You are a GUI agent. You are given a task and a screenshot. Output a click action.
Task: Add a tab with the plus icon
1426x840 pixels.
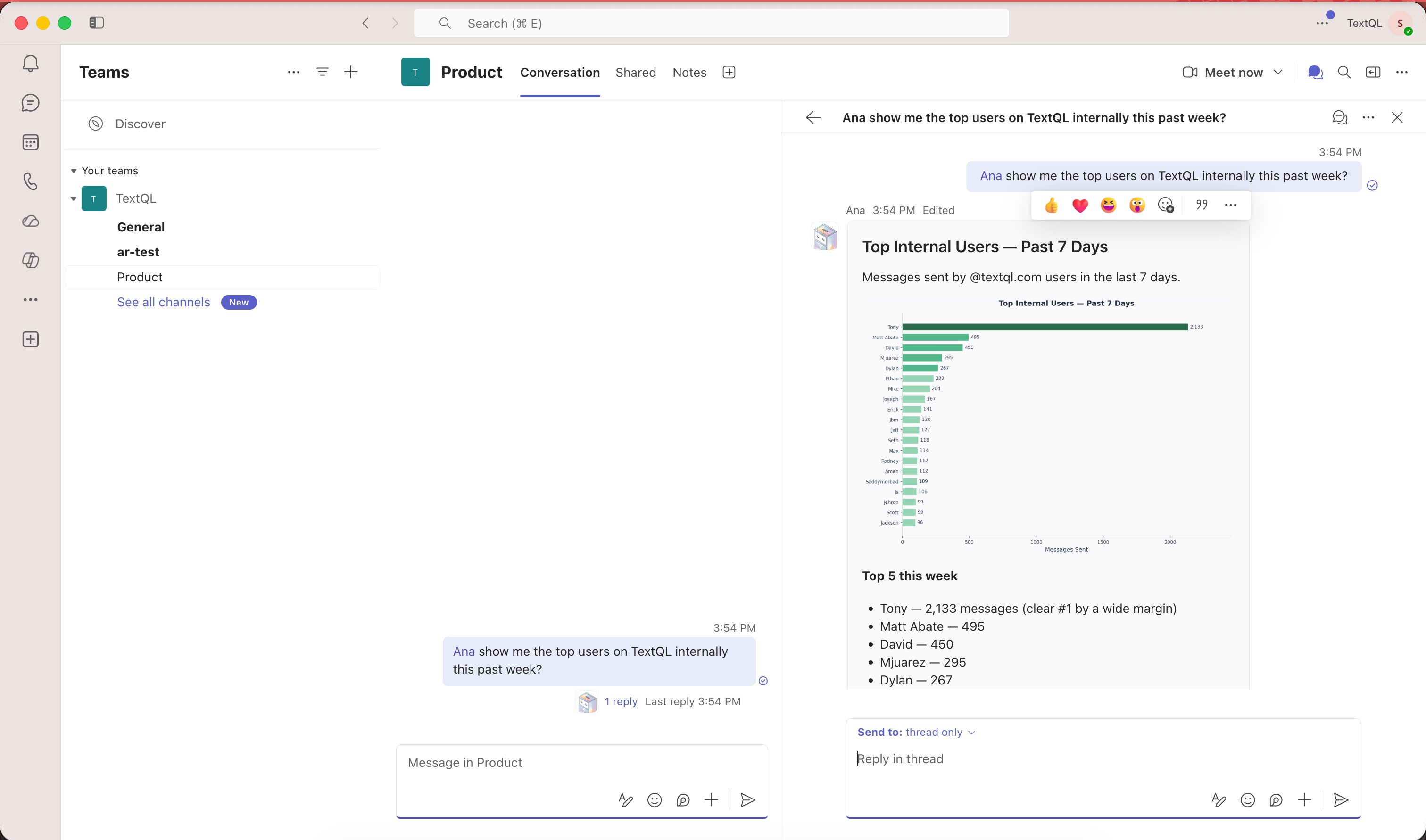click(729, 72)
